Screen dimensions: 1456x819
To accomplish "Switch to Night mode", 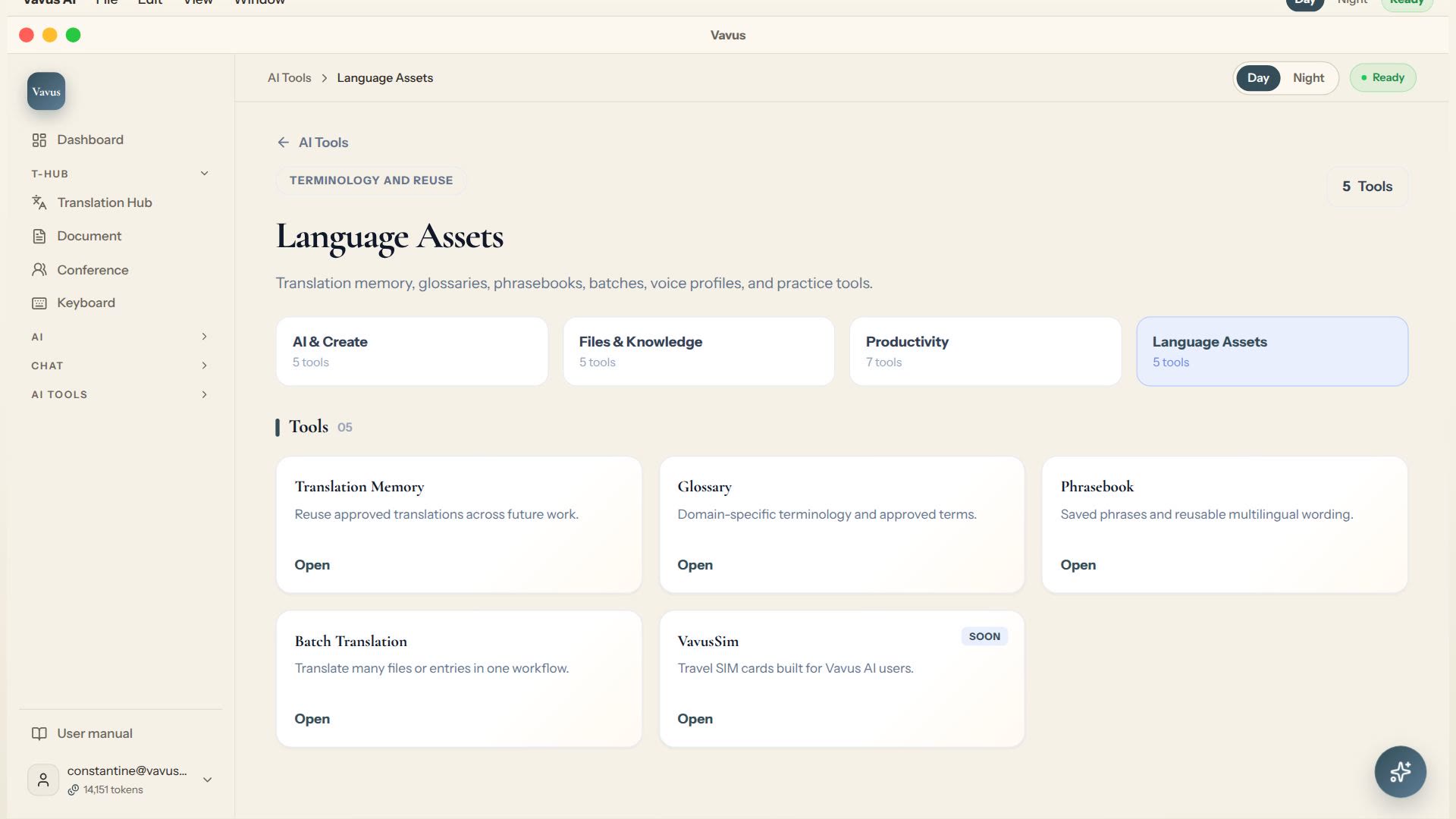I will (x=1308, y=78).
